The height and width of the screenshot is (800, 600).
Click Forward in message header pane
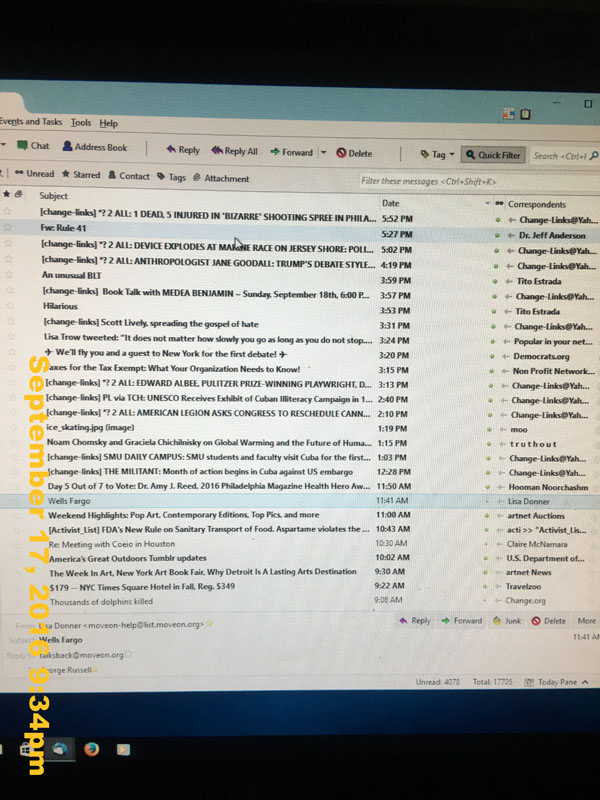pyautogui.click(x=462, y=620)
